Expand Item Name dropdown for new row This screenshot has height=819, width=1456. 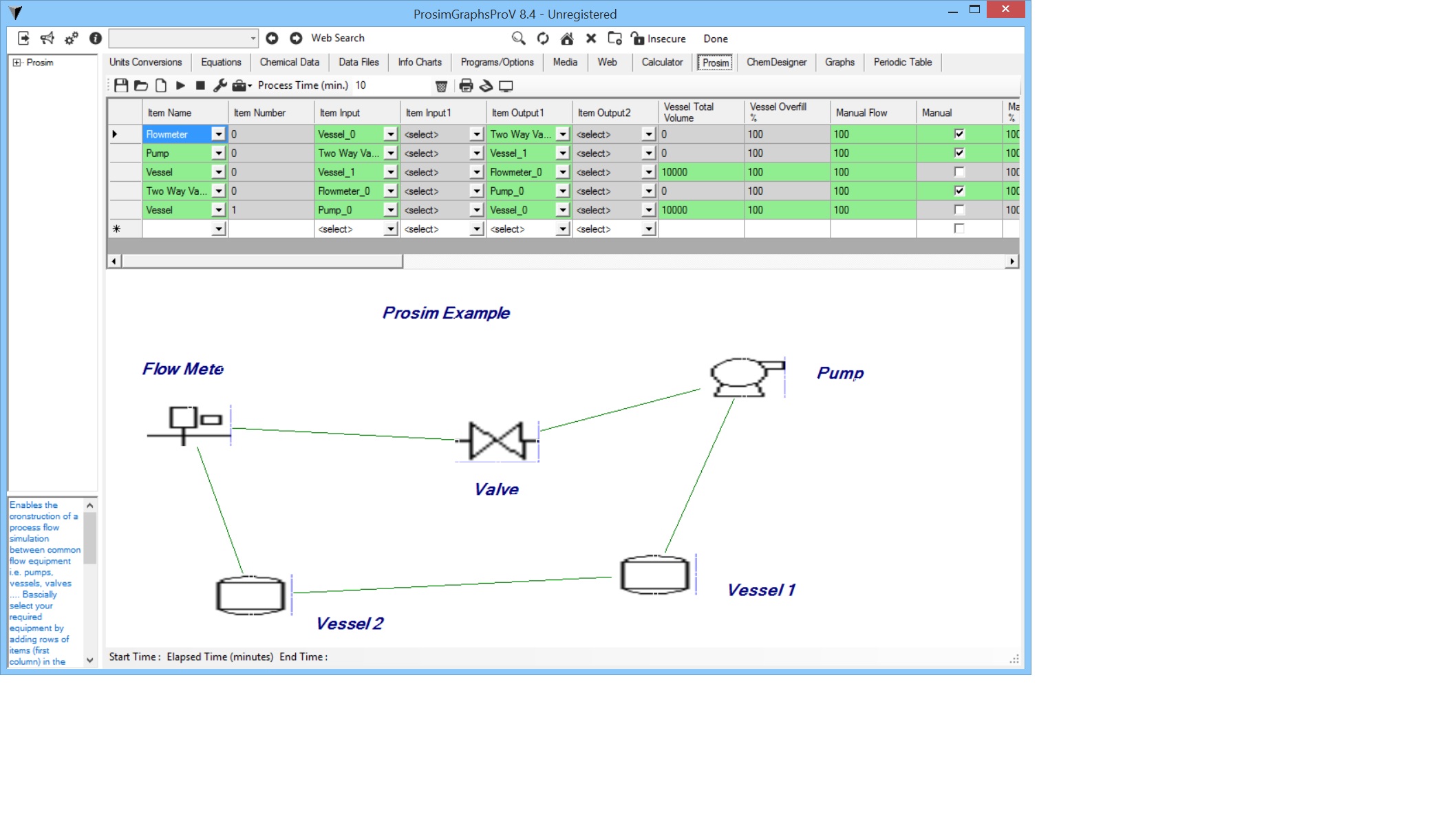[x=219, y=229]
